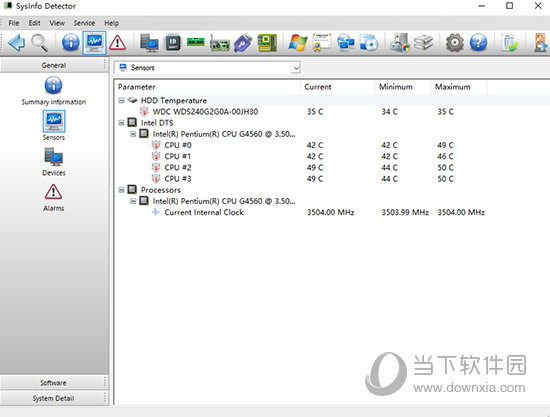
Task: Click the back arrow toolbar icon
Action: tap(16, 43)
